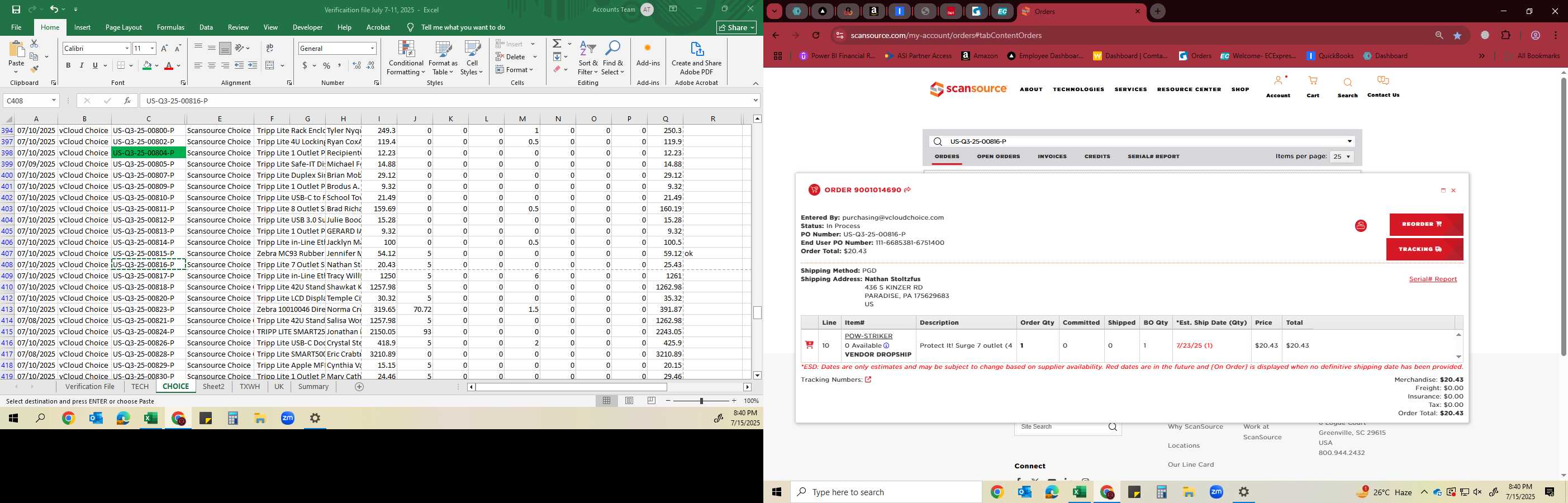Open Sort & Filter dropdown
The image size is (1568, 503).
588,58
